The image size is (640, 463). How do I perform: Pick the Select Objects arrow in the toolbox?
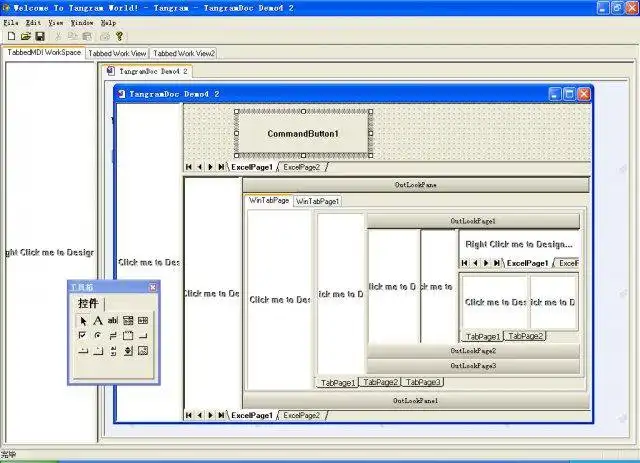tap(83, 321)
